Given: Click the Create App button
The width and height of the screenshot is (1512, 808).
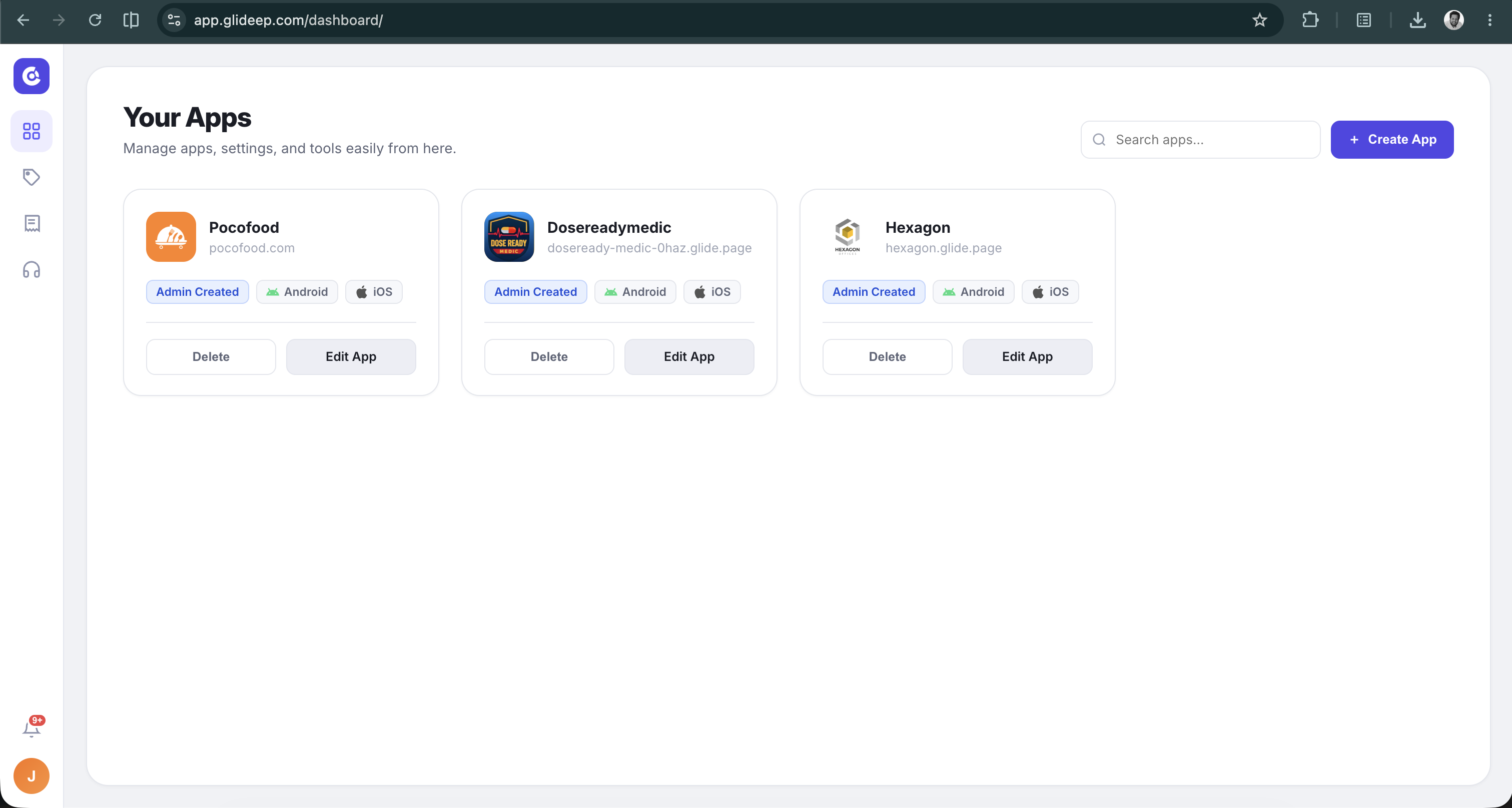Looking at the screenshot, I should (x=1392, y=140).
